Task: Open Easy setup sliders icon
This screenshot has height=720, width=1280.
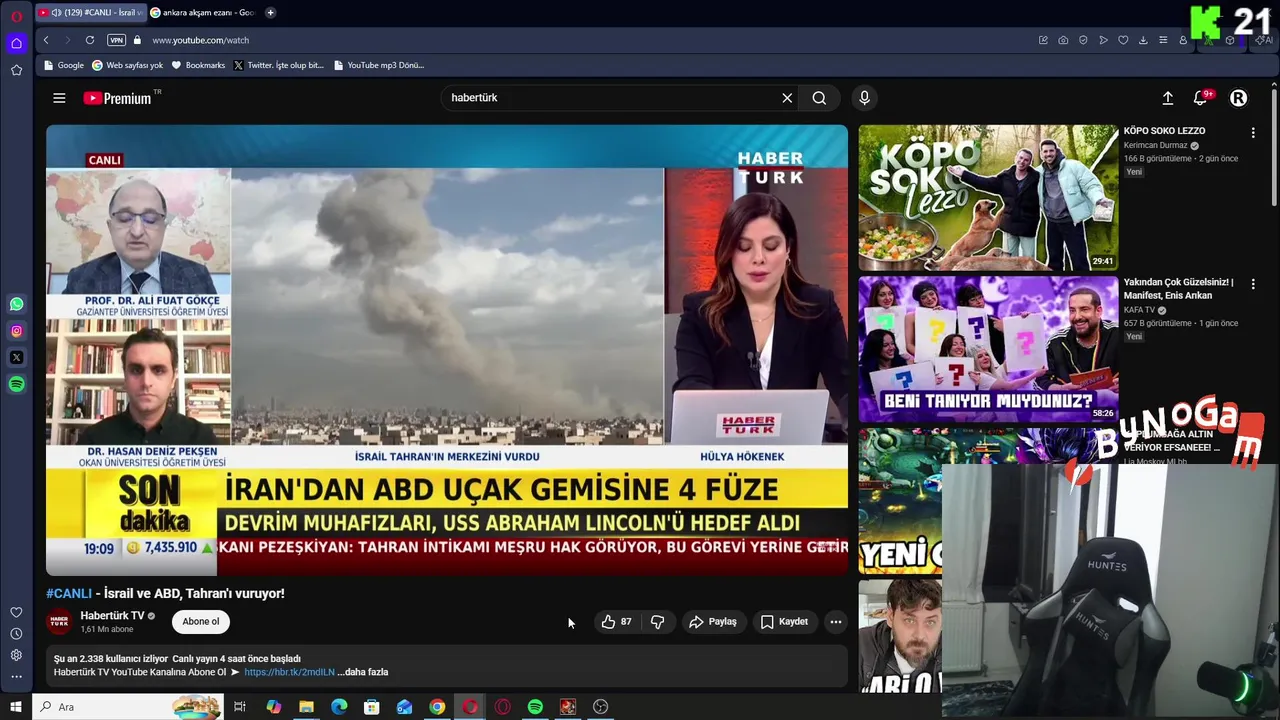Action: coord(1163,40)
